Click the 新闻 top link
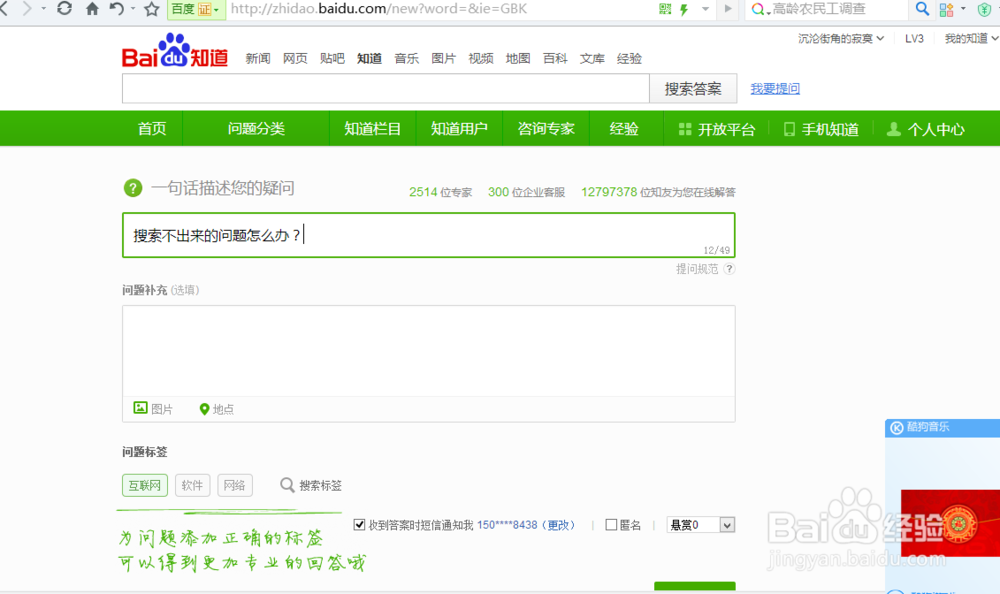The image size is (1000, 594). pos(258,59)
